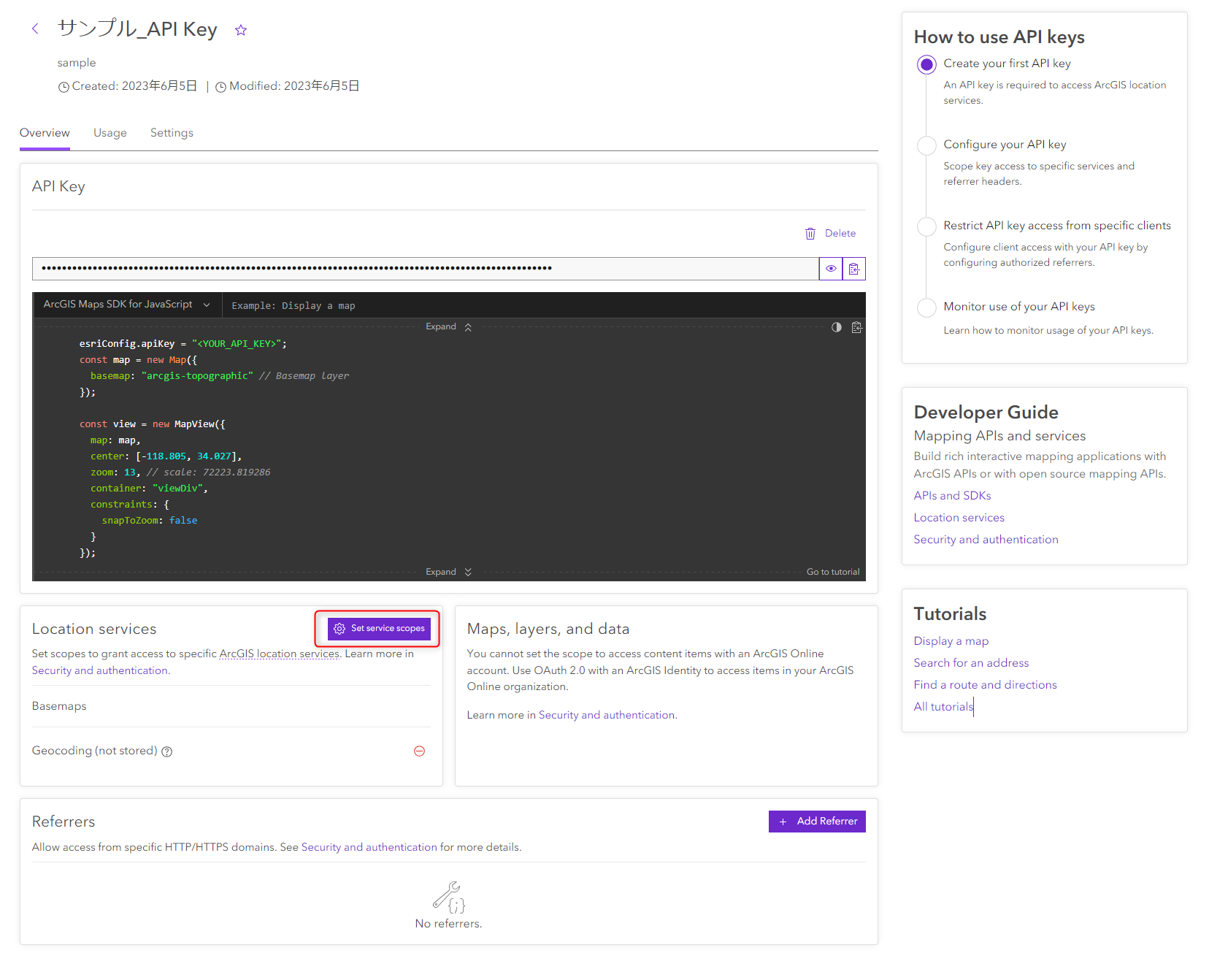Image resolution: width=1209 pixels, height=980 pixels.
Task: Expand code downward at bottom
Action: click(449, 572)
